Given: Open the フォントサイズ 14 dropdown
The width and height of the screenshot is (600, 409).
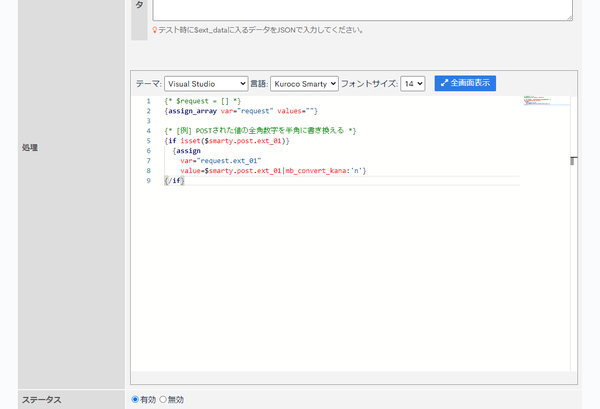Looking at the screenshot, I should (x=412, y=84).
